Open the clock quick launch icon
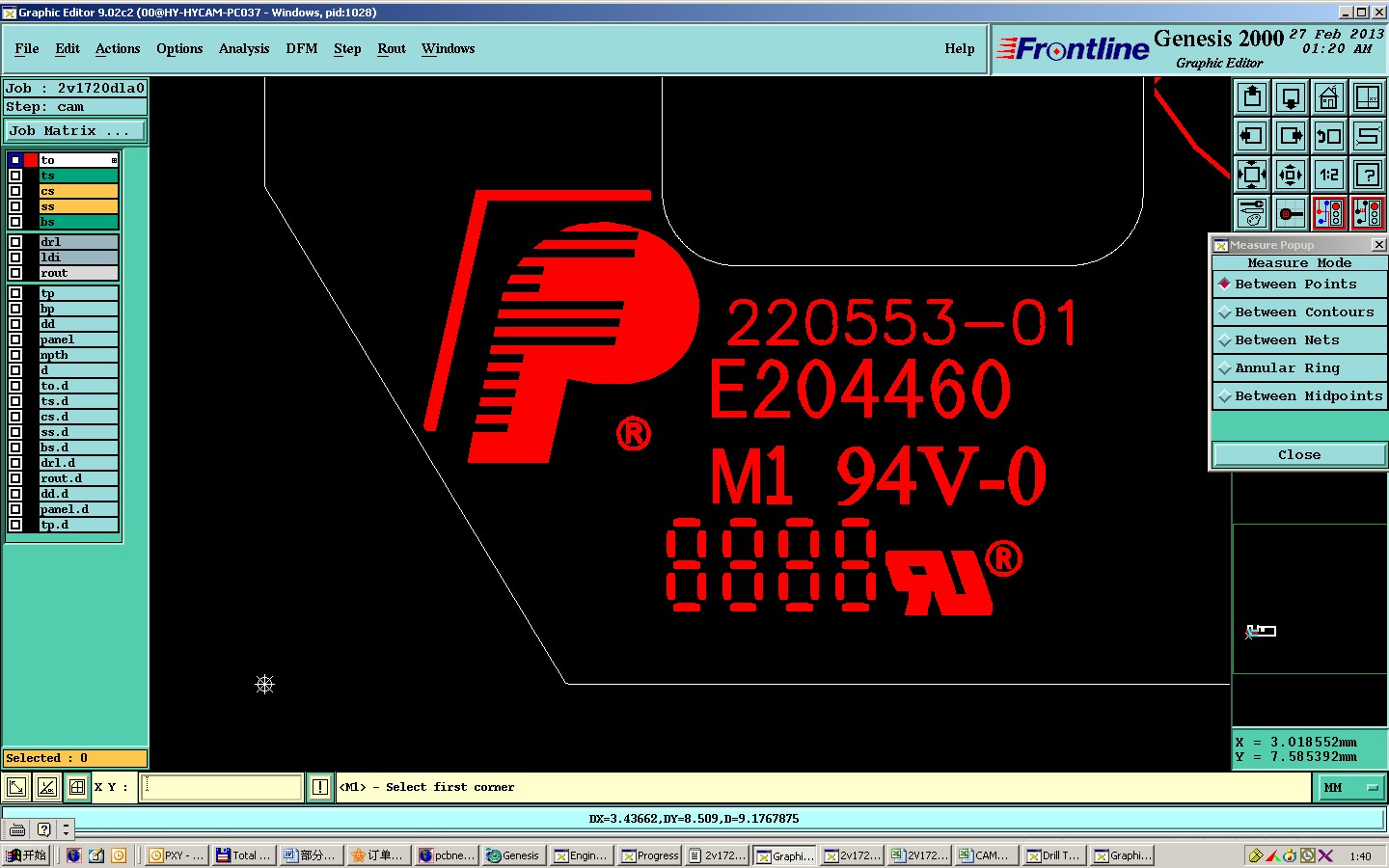Image resolution: width=1389 pixels, height=868 pixels. [119, 855]
